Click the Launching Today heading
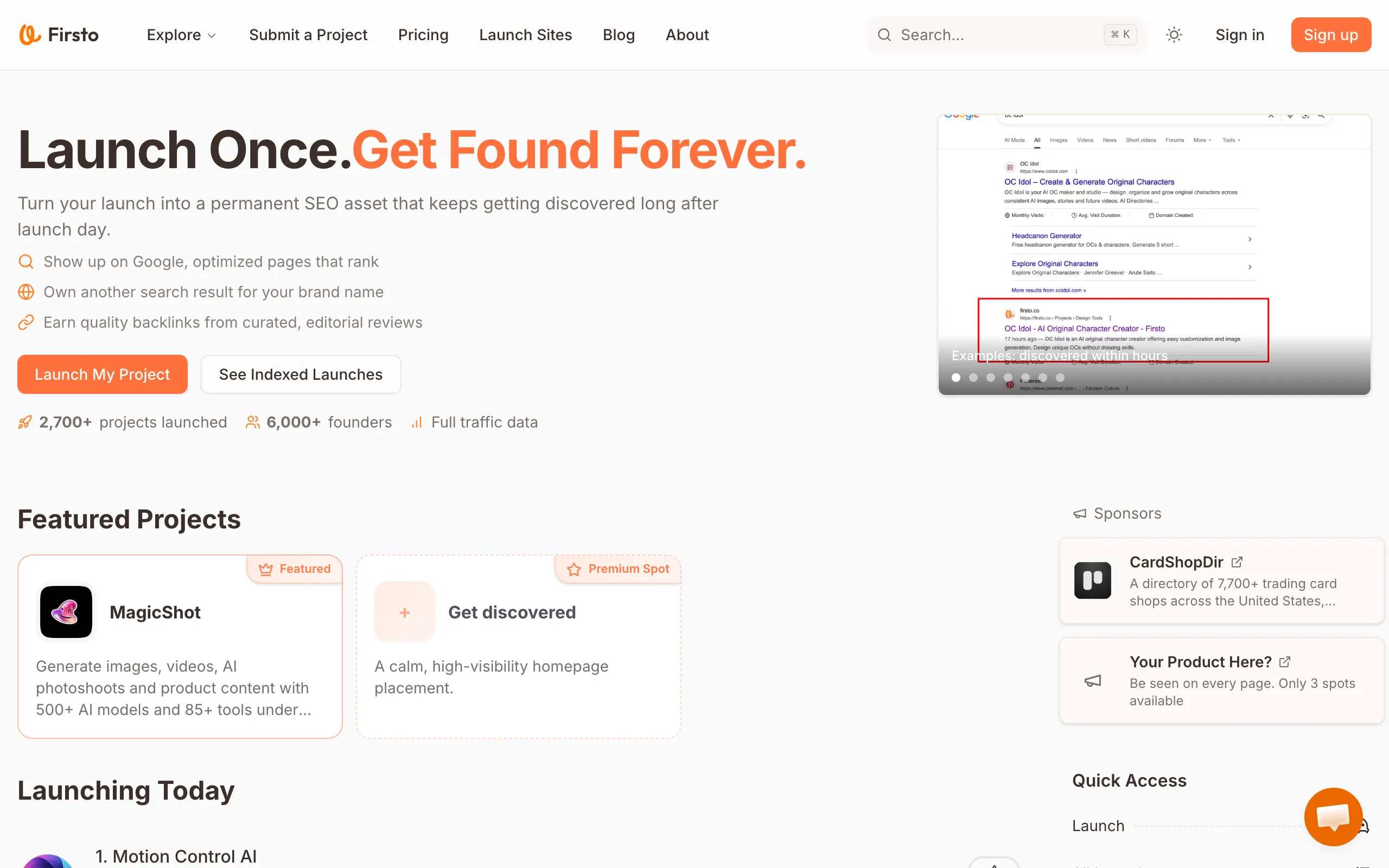 tap(126, 790)
